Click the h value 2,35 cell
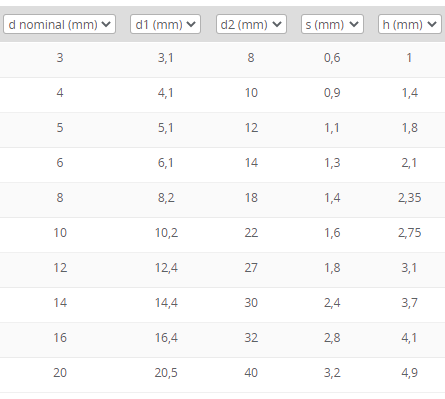The image size is (445, 399). [x=410, y=198]
